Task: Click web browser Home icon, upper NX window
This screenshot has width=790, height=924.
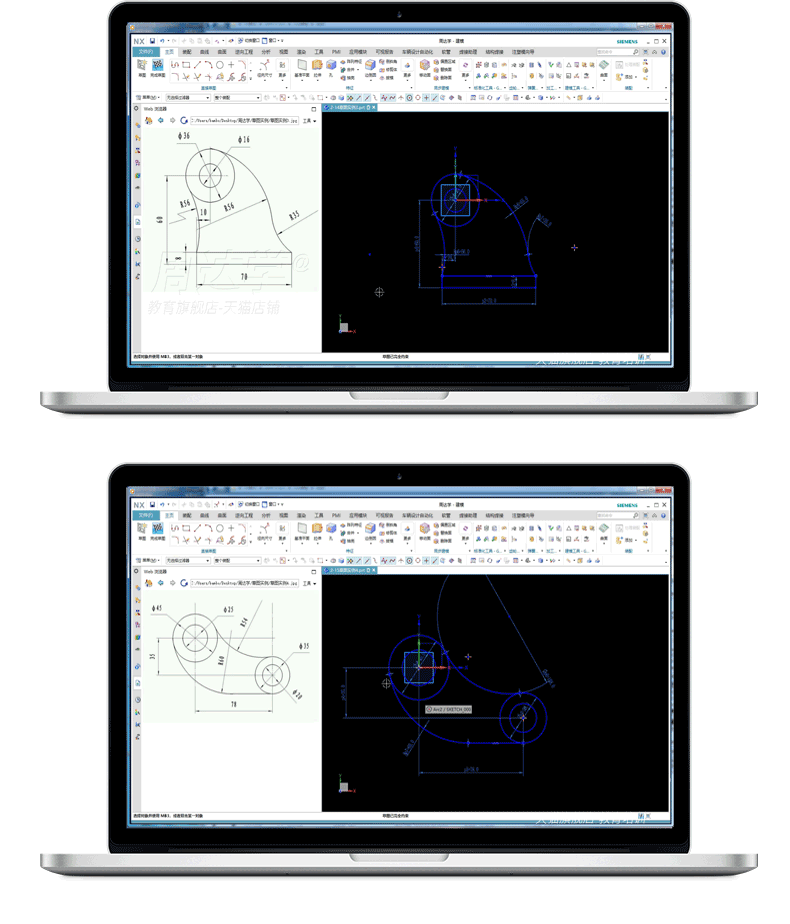Action: point(148,120)
